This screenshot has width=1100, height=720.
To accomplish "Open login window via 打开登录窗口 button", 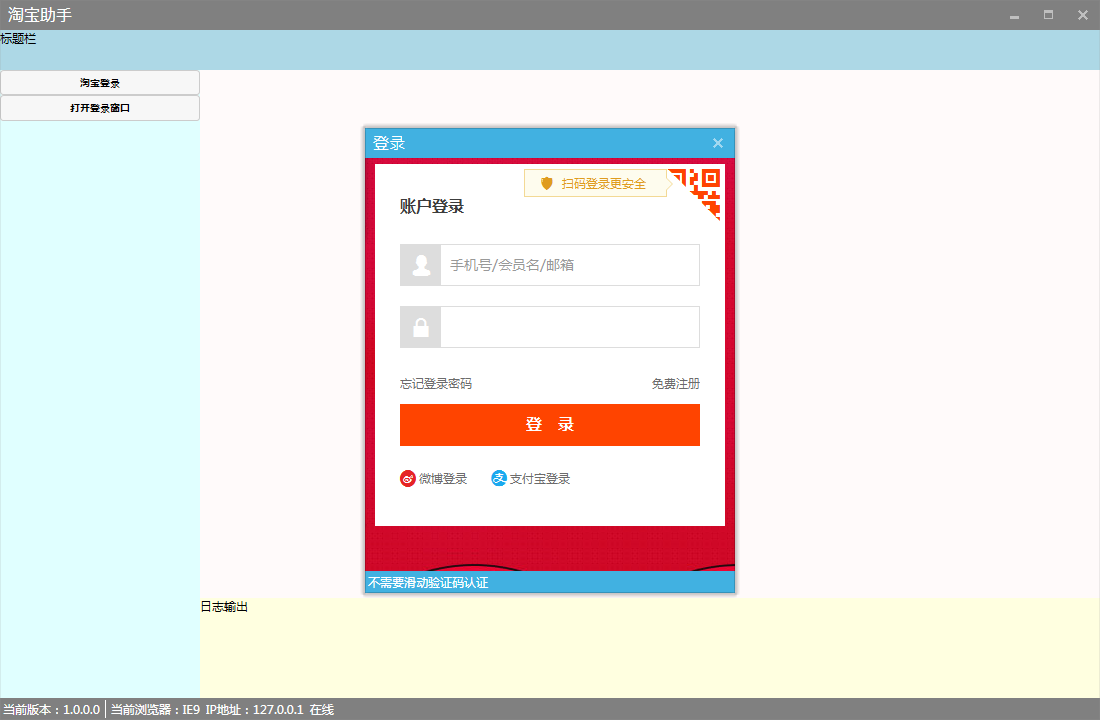I will click(x=100, y=108).
